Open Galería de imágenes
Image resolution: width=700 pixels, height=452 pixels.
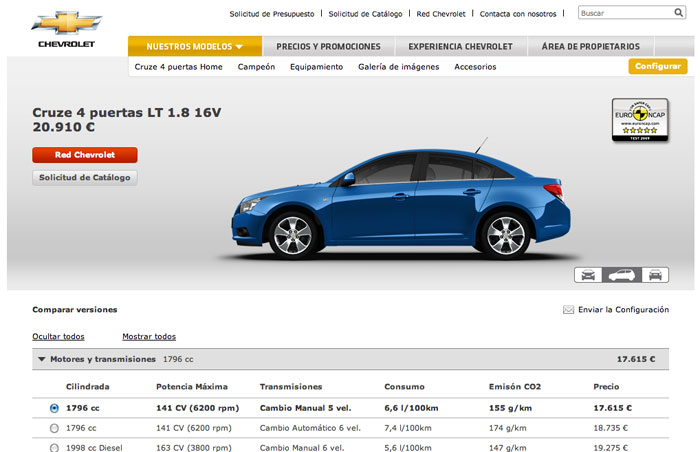pos(399,67)
